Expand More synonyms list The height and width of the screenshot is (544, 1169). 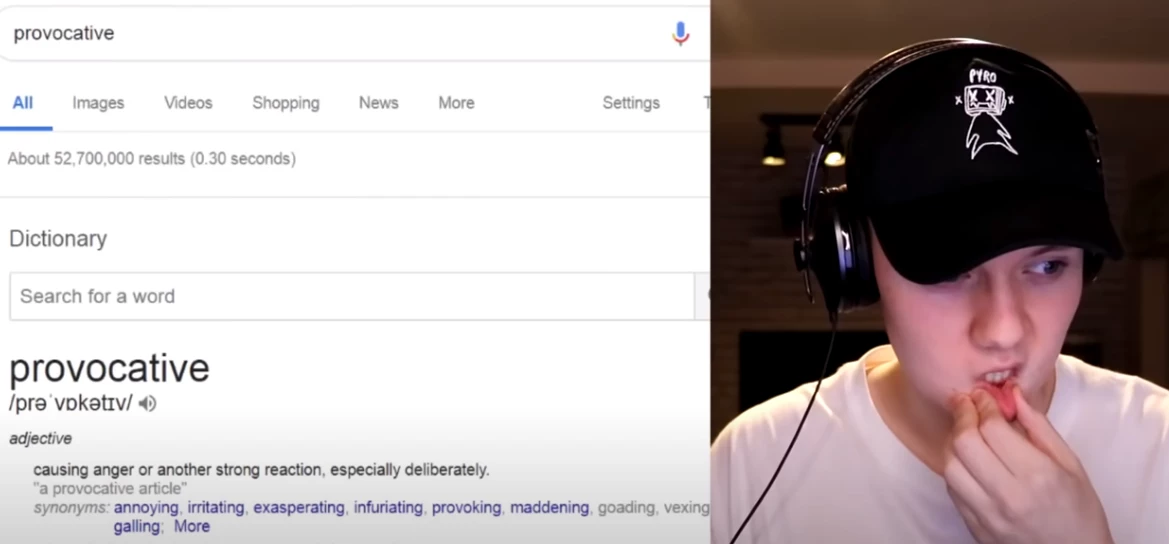(x=192, y=527)
